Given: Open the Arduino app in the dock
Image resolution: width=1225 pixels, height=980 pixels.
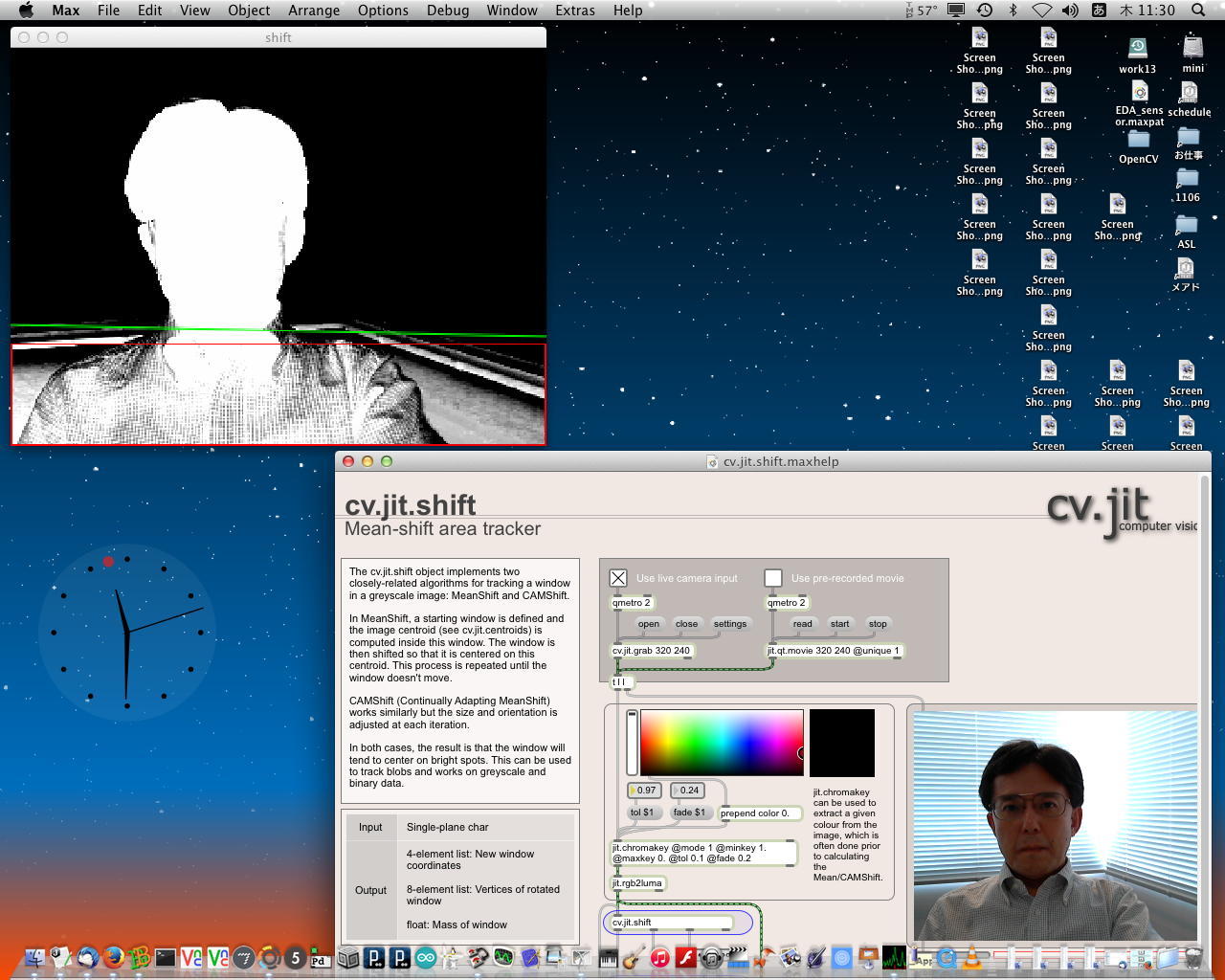Looking at the screenshot, I should (425, 957).
